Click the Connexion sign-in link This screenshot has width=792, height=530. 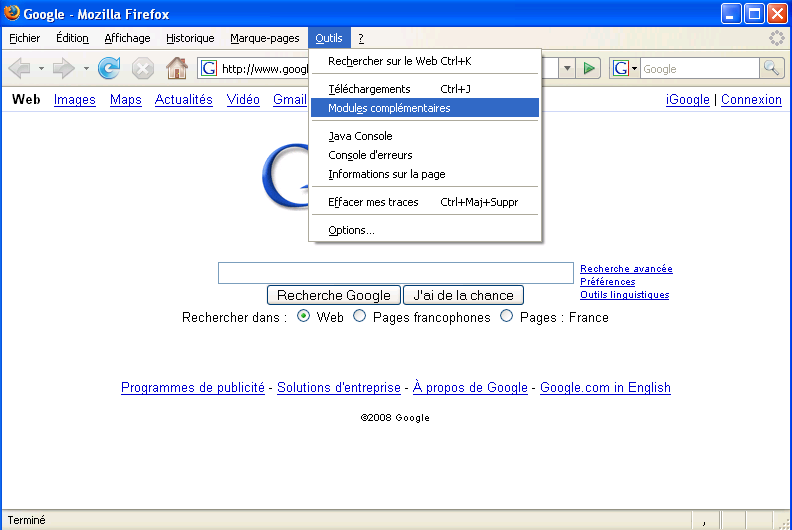751,100
